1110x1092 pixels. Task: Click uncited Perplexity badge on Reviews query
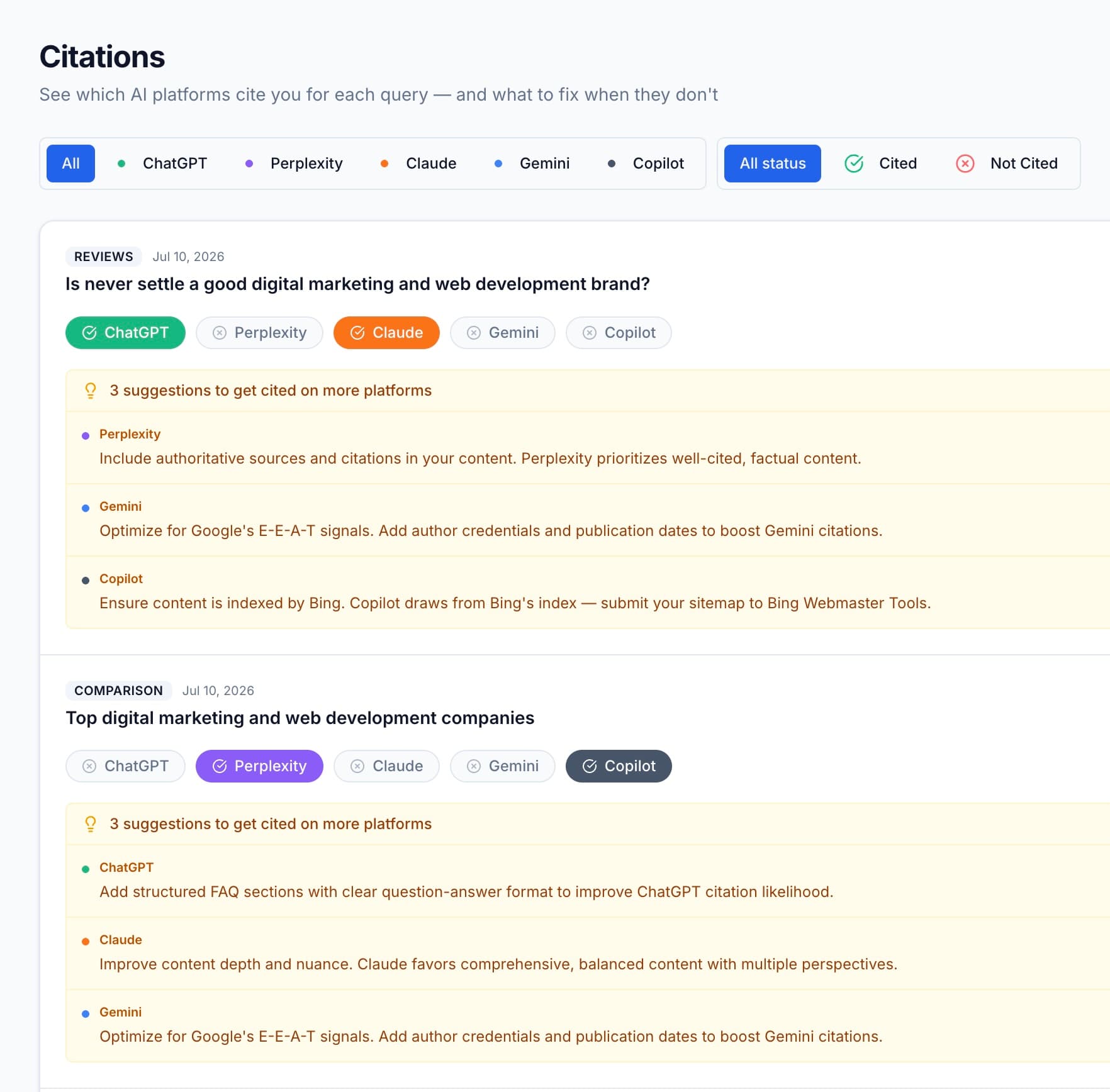[x=259, y=333]
